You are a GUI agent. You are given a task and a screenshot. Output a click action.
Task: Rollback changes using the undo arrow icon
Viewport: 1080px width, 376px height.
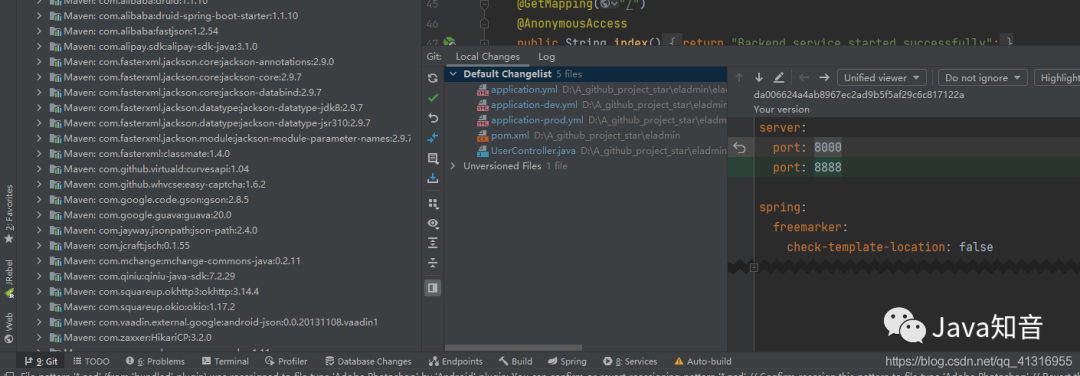pos(433,118)
